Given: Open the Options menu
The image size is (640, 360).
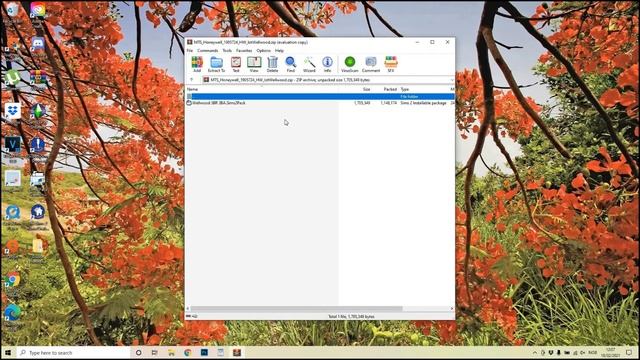Looking at the screenshot, I should pyautogui.click(x=263, y=51).
